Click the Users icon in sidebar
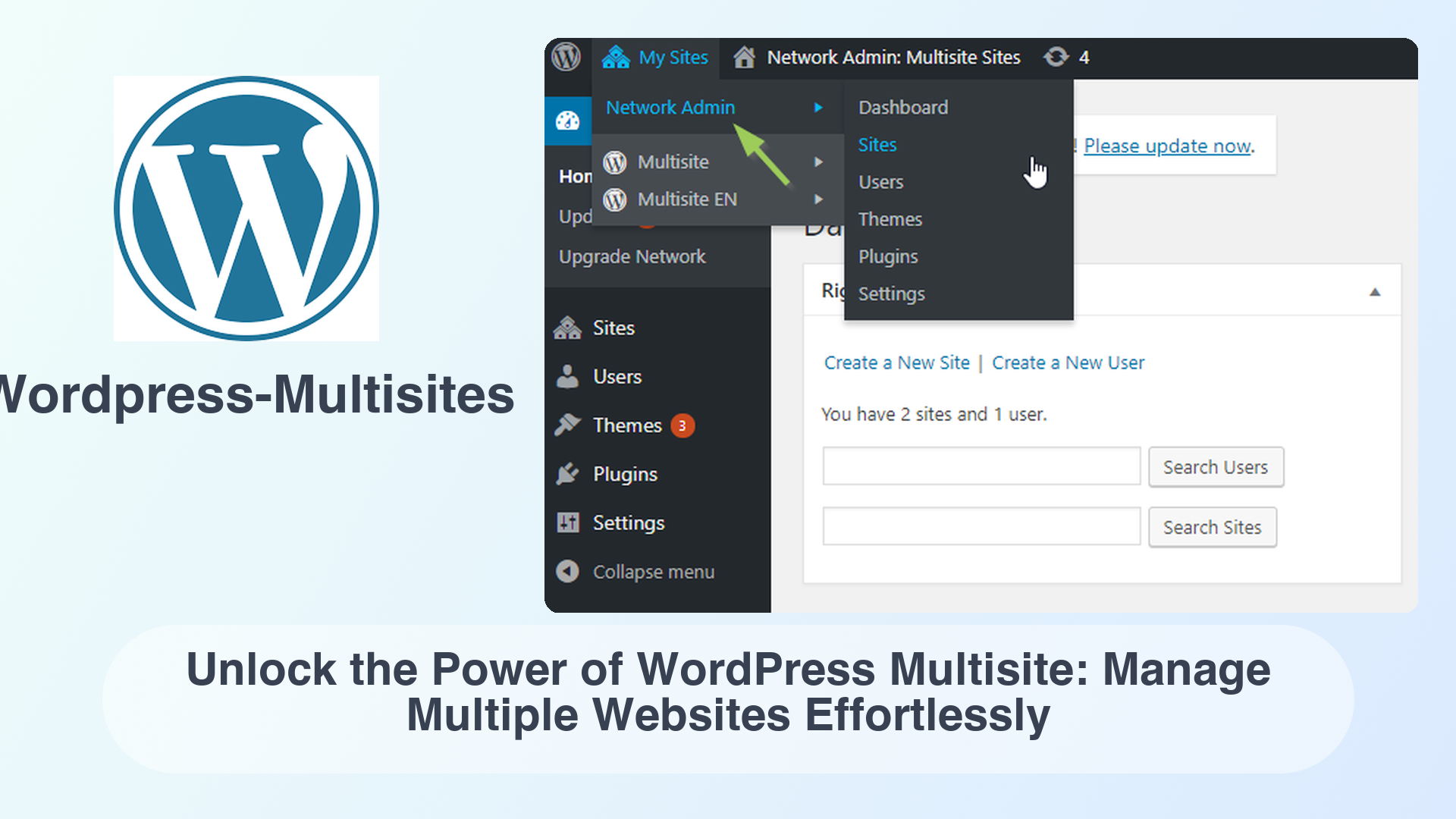Screen dimensions: 1456x819 567,376
